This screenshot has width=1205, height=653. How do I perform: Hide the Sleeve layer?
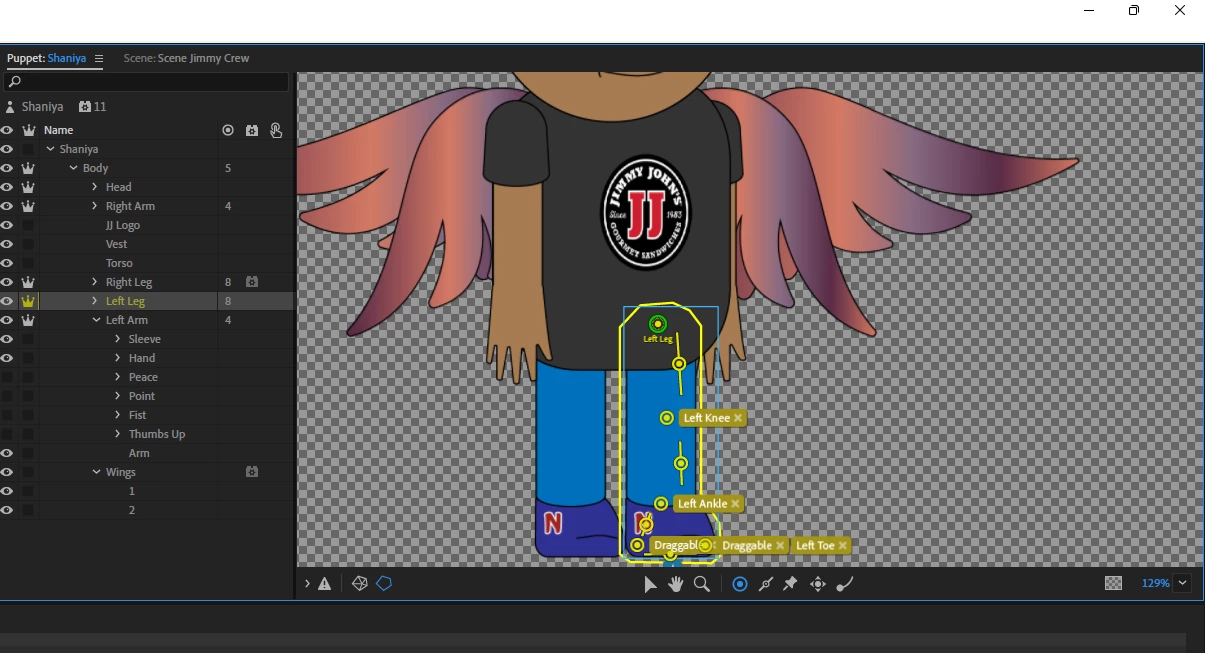(x=7, y=339)
